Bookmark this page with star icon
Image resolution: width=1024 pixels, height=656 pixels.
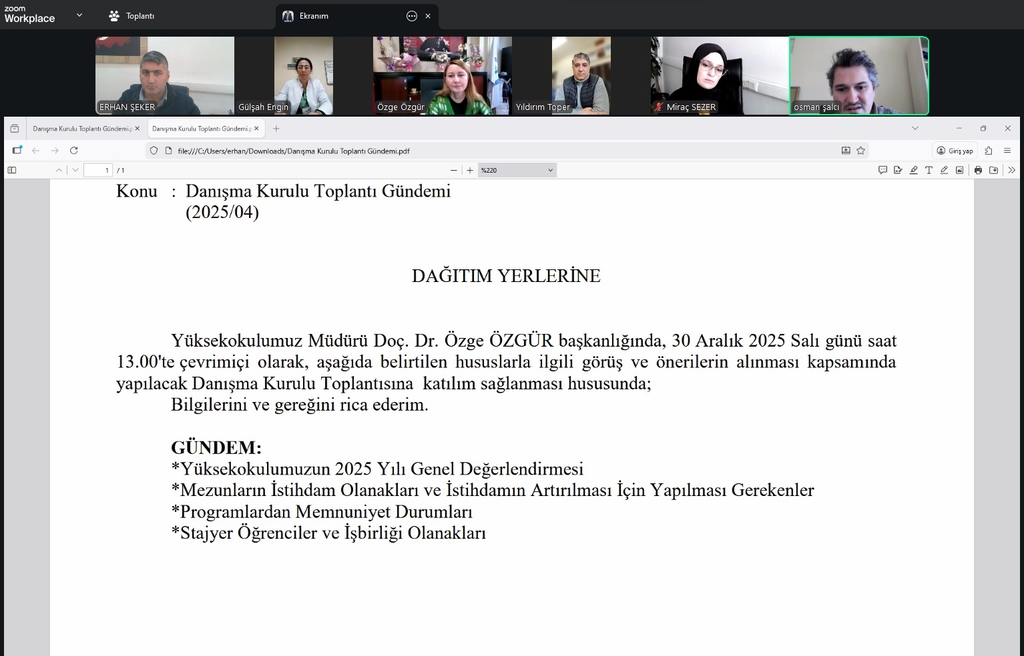860,150
